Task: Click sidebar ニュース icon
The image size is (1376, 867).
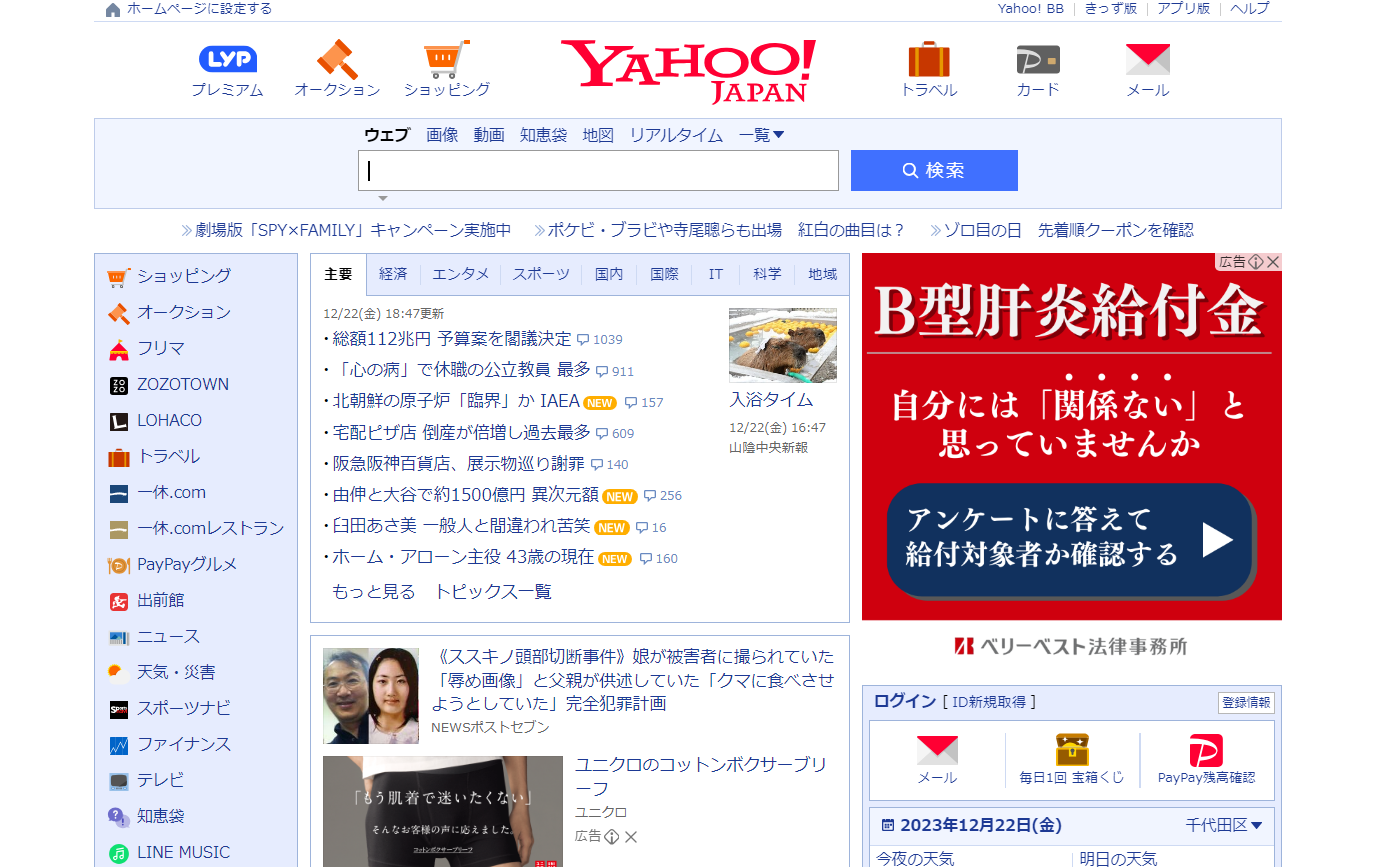Action: coord(119,637)
